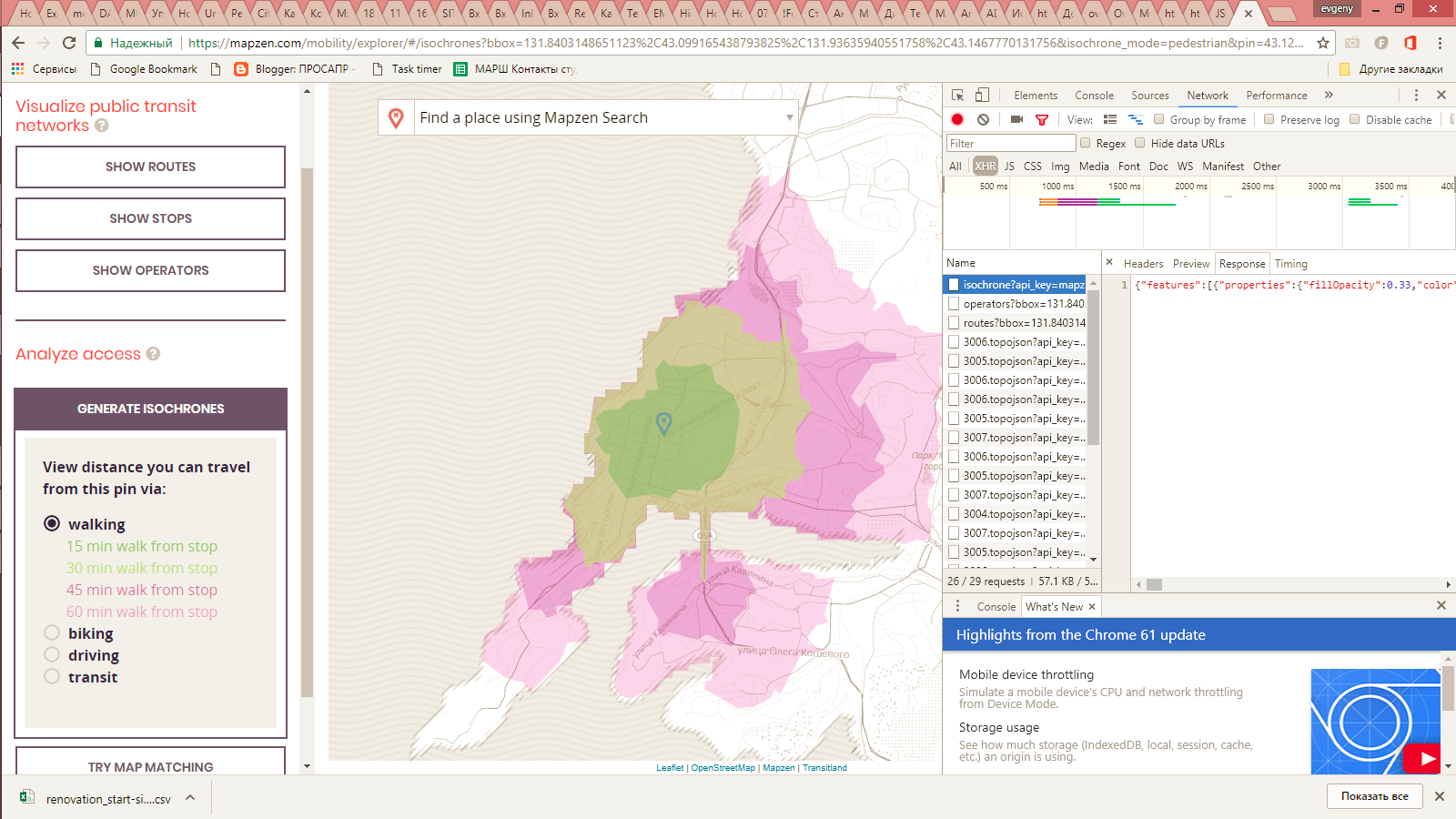Click the map pin icon in the search box
1456x819 pixels.
tap(396, 118)
